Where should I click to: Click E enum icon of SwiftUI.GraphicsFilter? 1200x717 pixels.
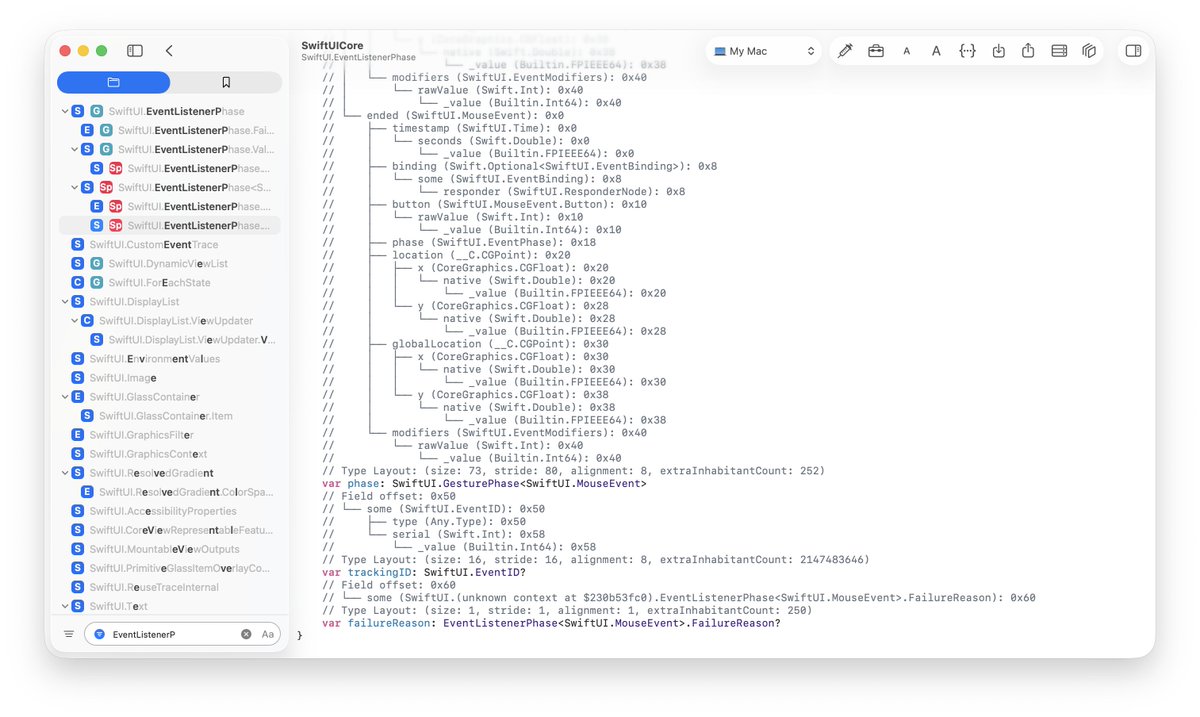pyautogui.click(x=78, y=435)
